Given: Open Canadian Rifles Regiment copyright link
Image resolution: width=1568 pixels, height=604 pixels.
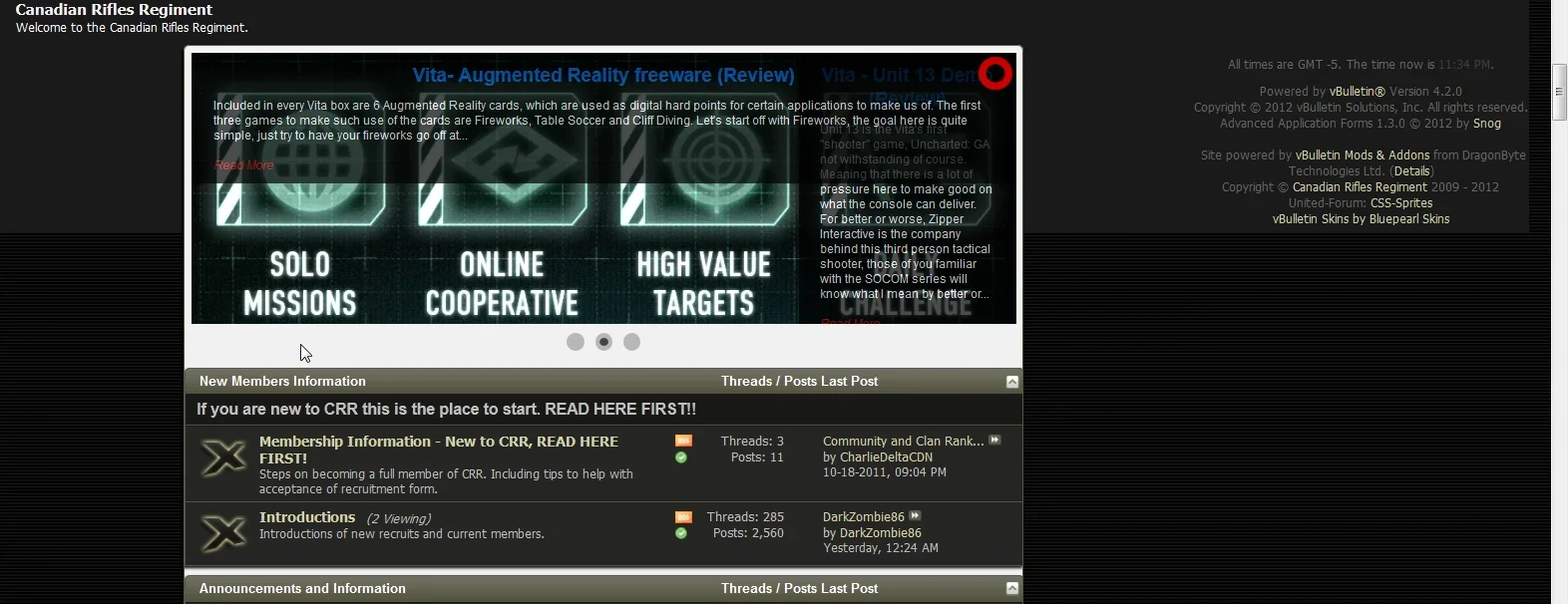Looking at the screenshot, I should (x=1360, y=187).
